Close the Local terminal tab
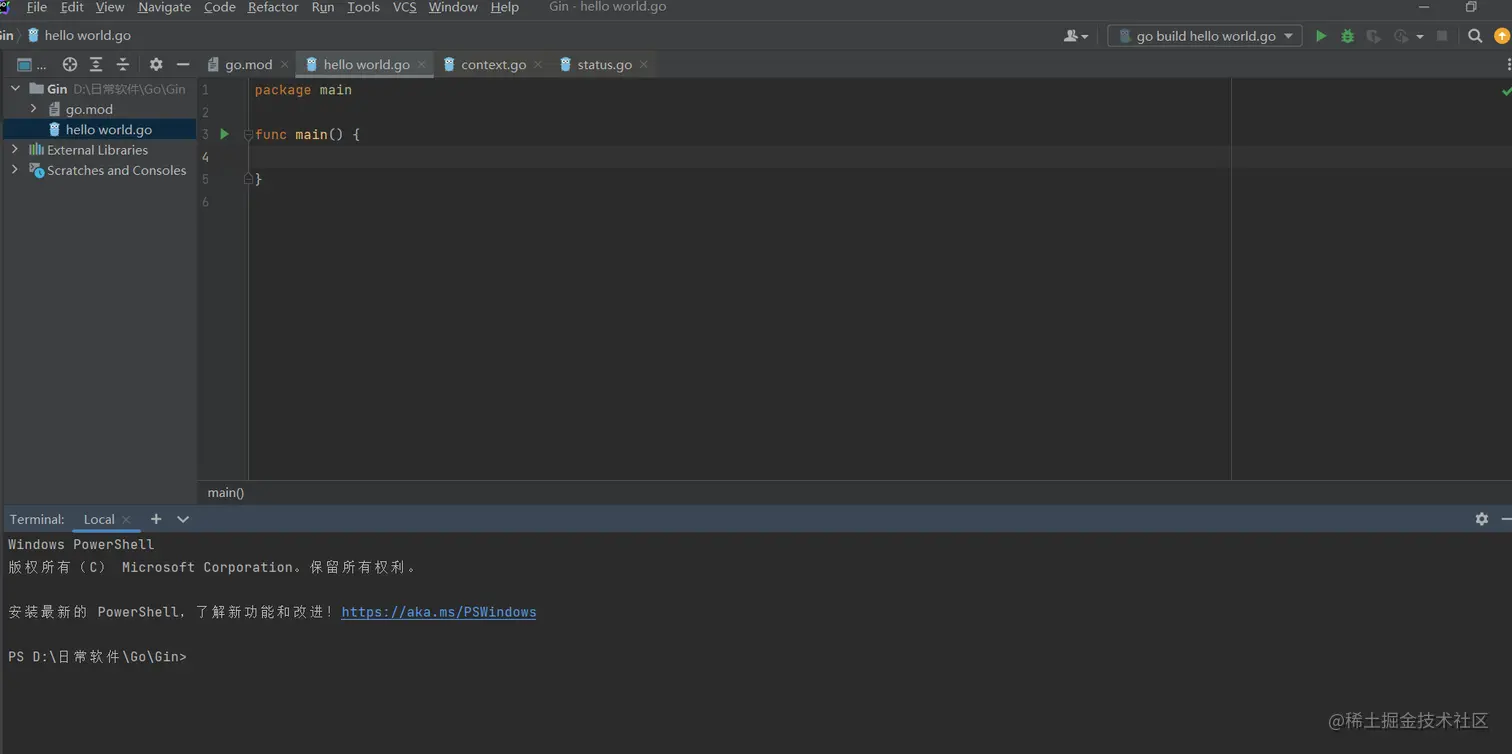Viewport: 1512px width, 754px height. (126, 519)
